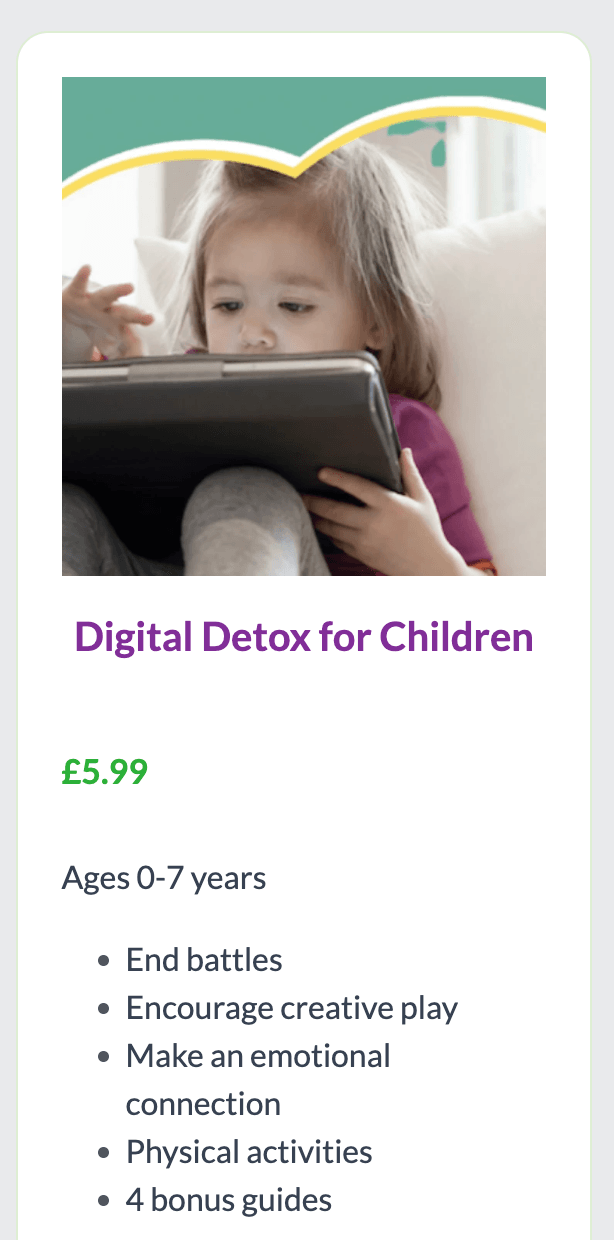Select the Make an emotional connection item

pos(258,1080)
